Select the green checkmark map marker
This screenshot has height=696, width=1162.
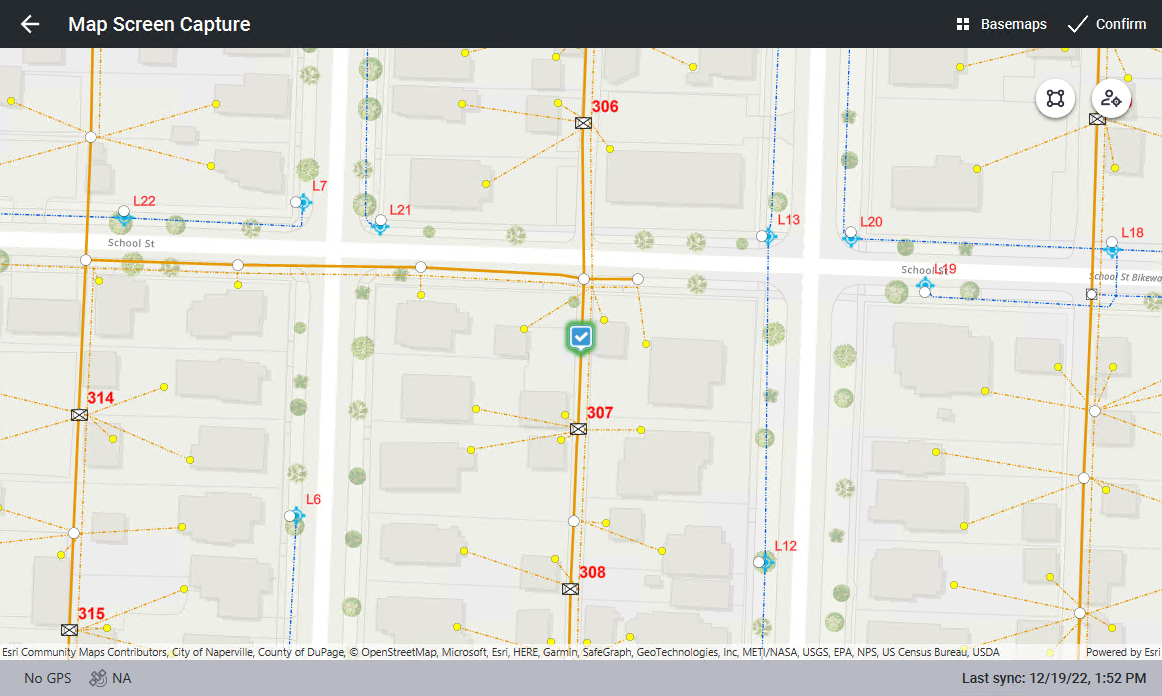click(x=581, y=338)
